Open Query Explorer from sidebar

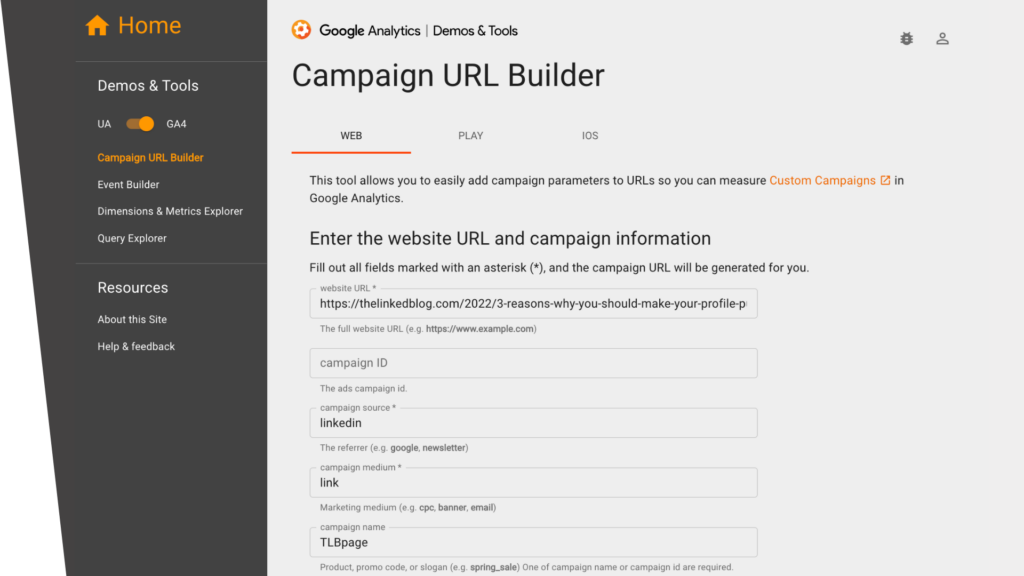click(132, 238)
